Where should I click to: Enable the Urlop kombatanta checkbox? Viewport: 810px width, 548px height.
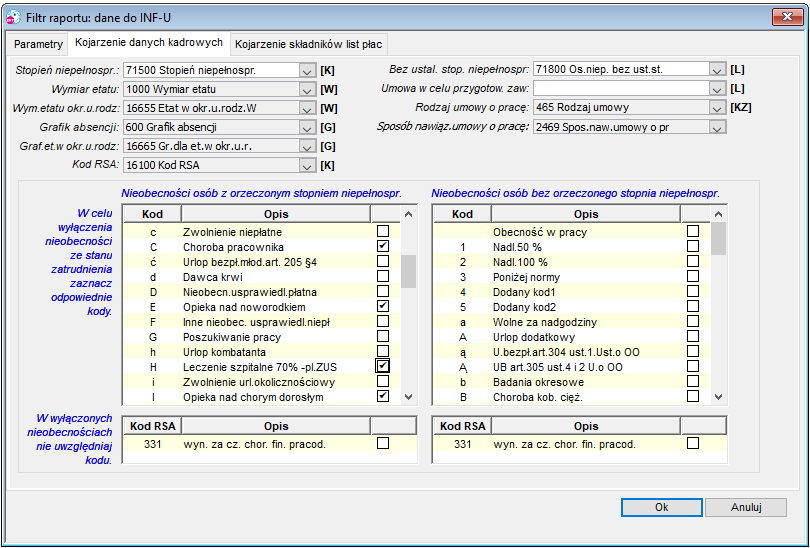383,351
